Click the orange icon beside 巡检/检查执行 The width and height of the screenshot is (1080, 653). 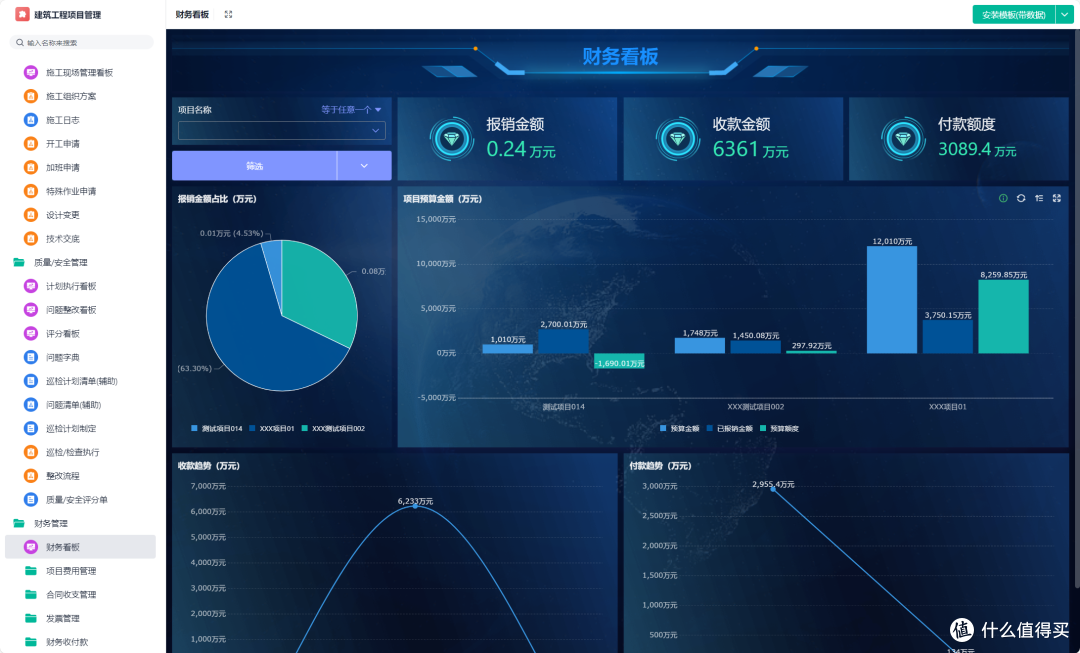tap(30, 452)
